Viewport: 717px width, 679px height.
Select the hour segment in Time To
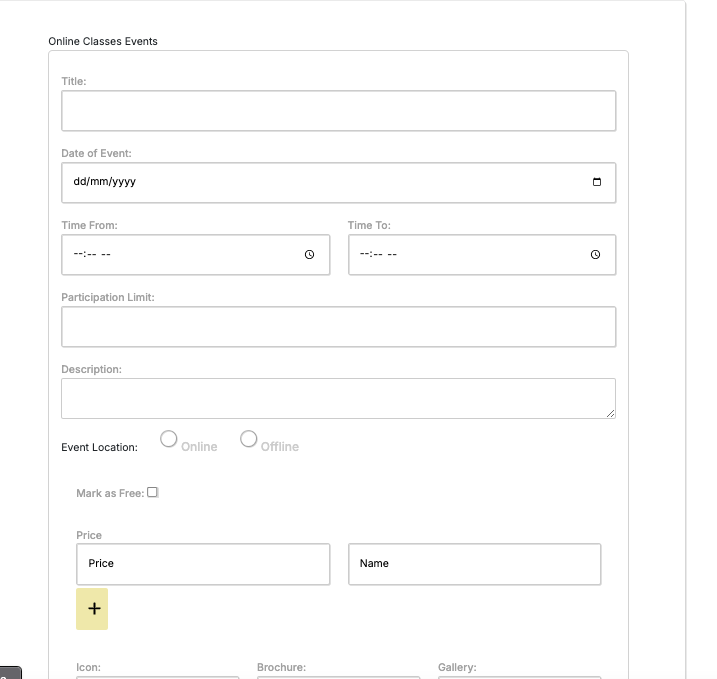[x=365, y=255]
